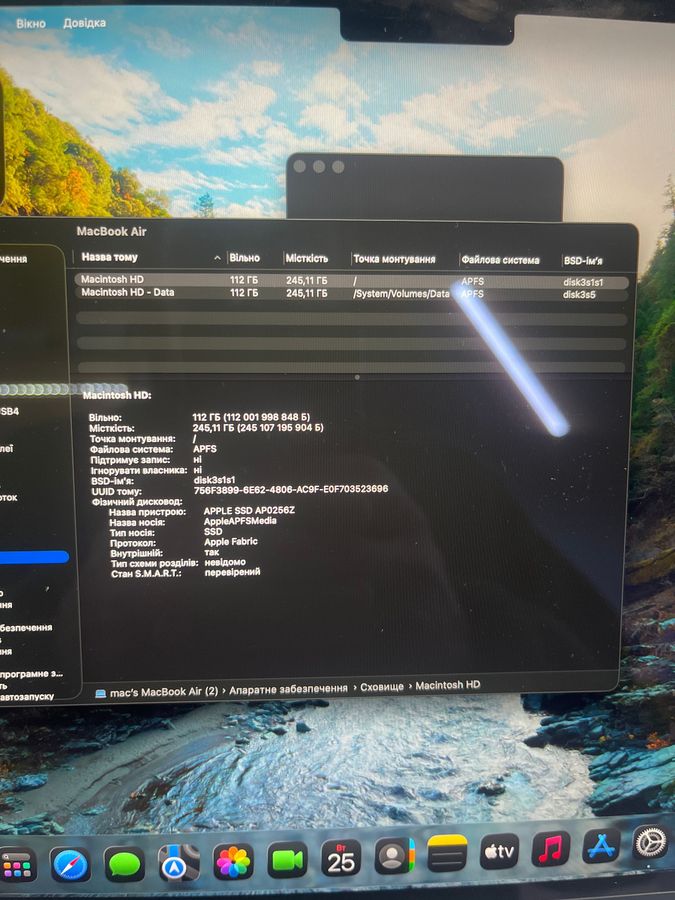Screen dimensions: 675x900
Task: Open the 'Довідка' menu
Action: 84,23
